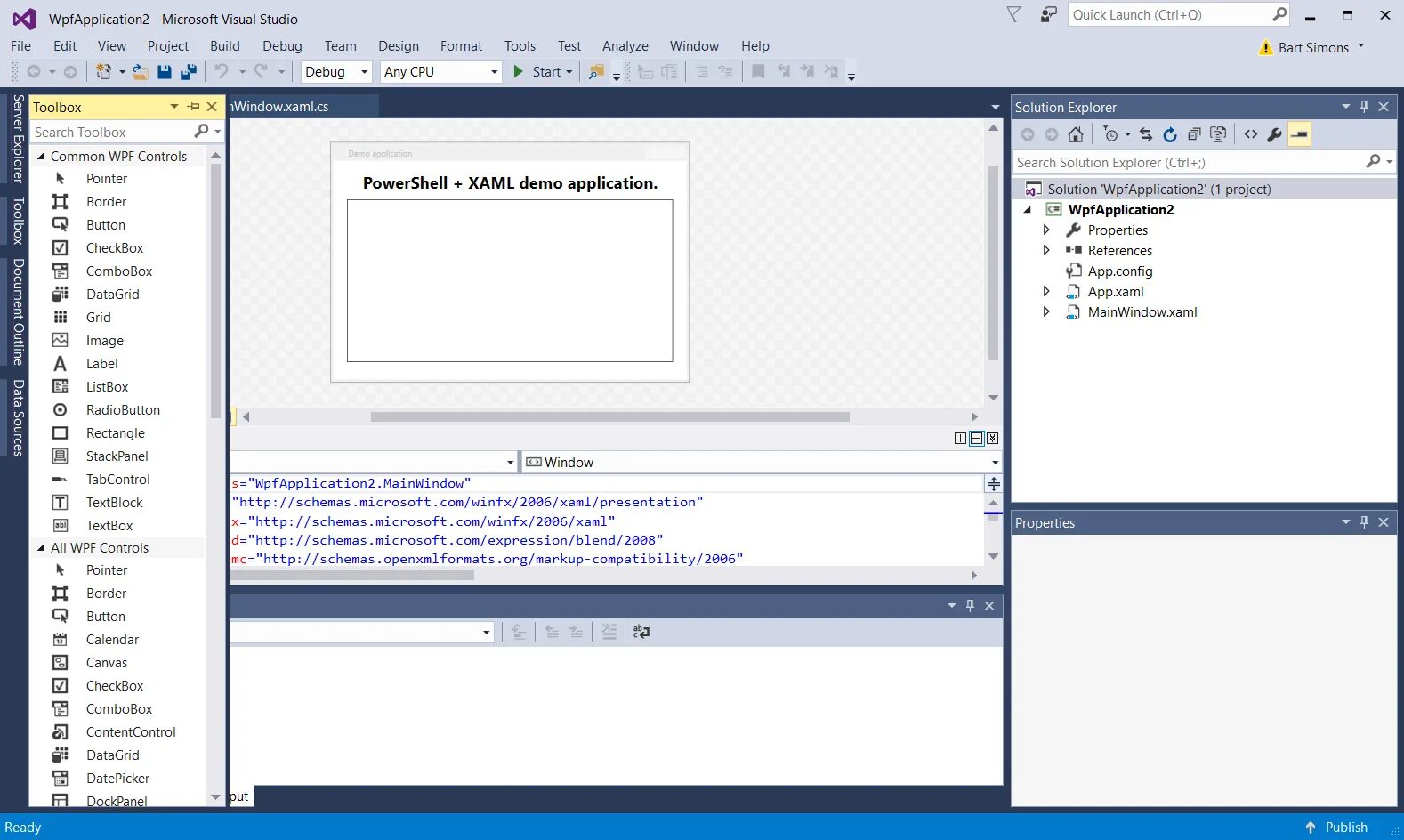Click the Show All Files icon
Viewport: 1404px width, 840px height.
(x=1218, y=134)
